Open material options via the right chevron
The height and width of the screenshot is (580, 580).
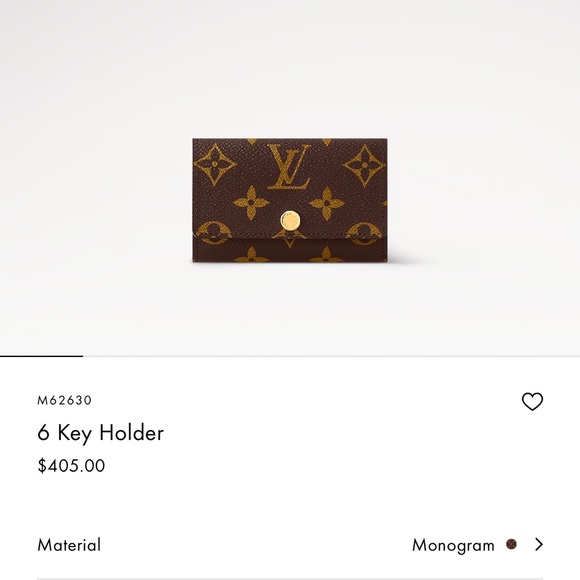tap(539, 544)
